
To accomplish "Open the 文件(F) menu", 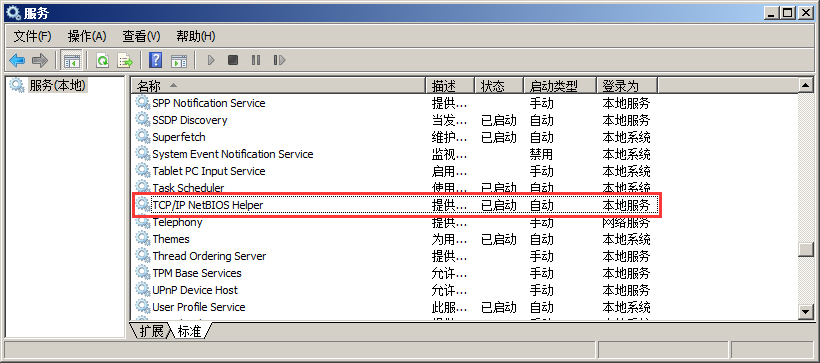I will tap(32, 36).
